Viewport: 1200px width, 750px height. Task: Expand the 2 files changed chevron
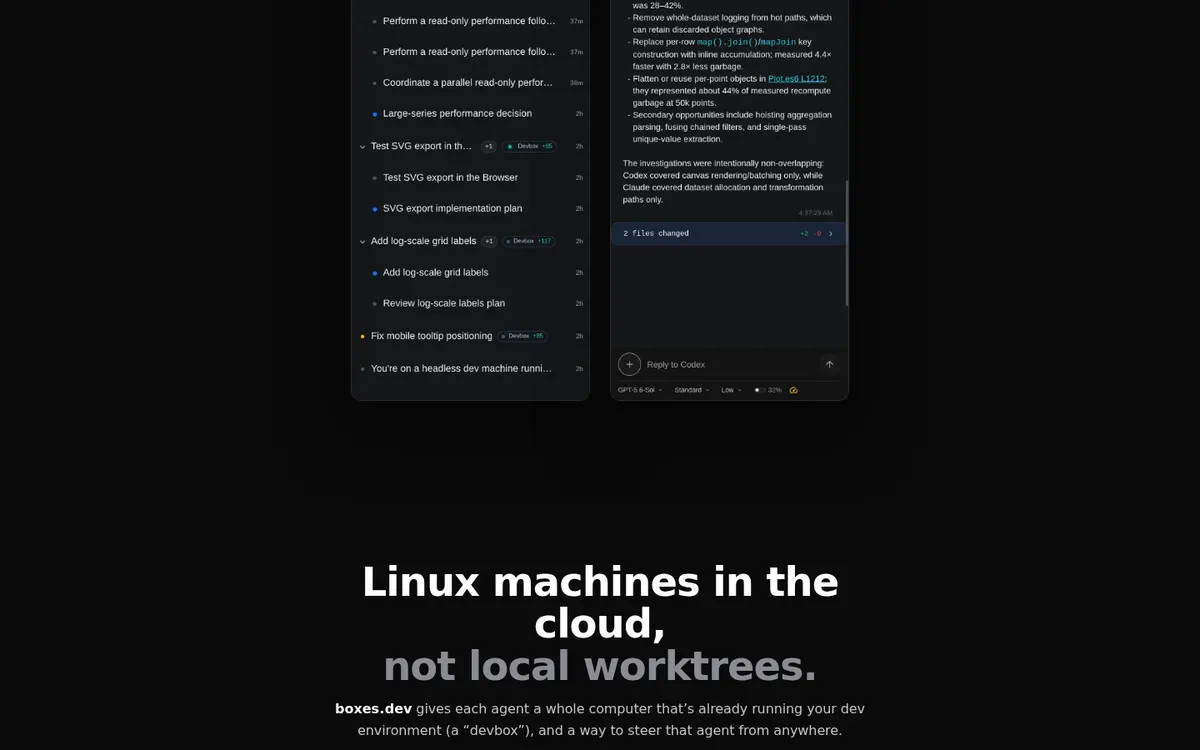(x=830, y=233)
